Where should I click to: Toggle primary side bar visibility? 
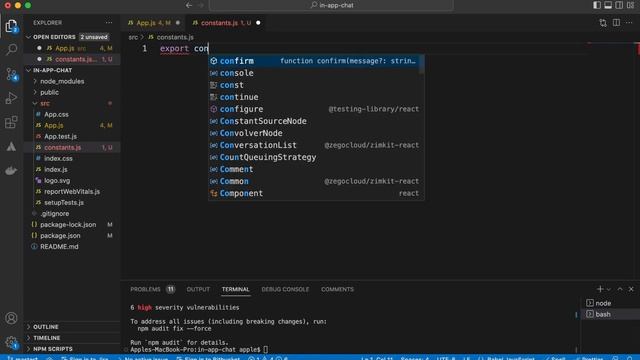pyautogui.click(x=597, y=5)
